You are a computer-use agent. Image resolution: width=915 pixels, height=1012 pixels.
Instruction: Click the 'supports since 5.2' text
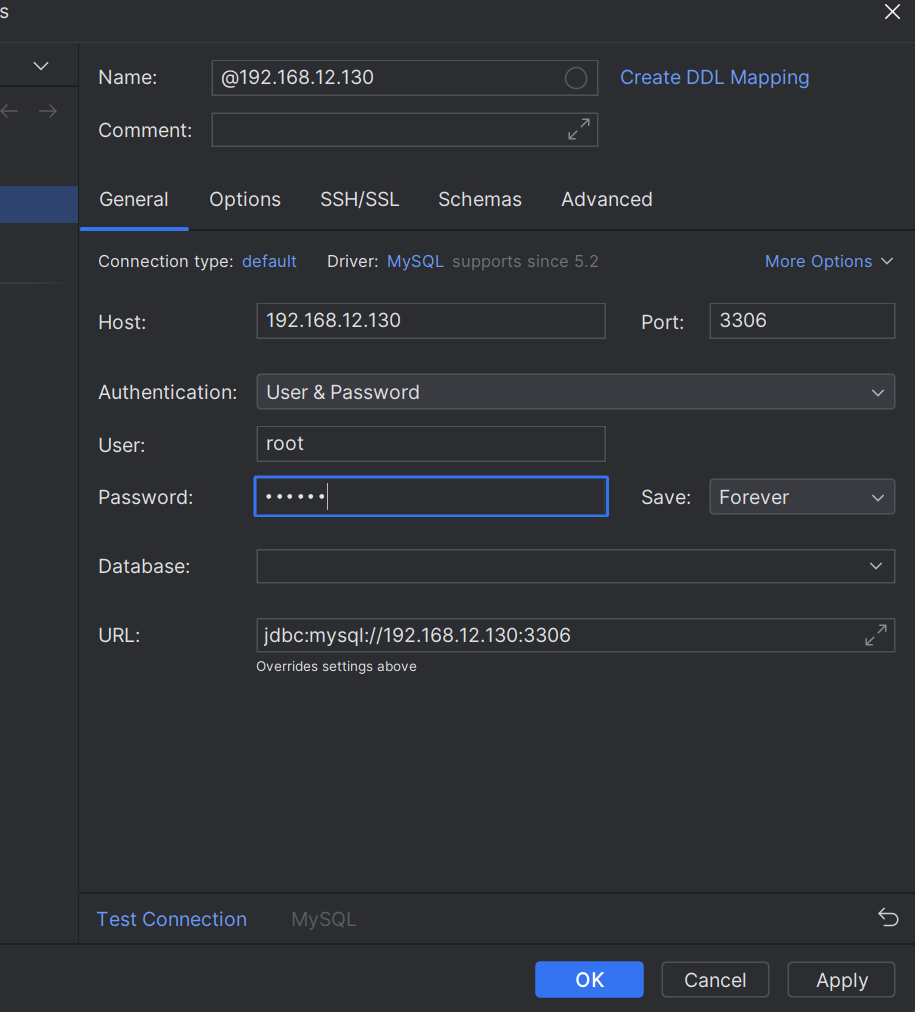(525, 261)
